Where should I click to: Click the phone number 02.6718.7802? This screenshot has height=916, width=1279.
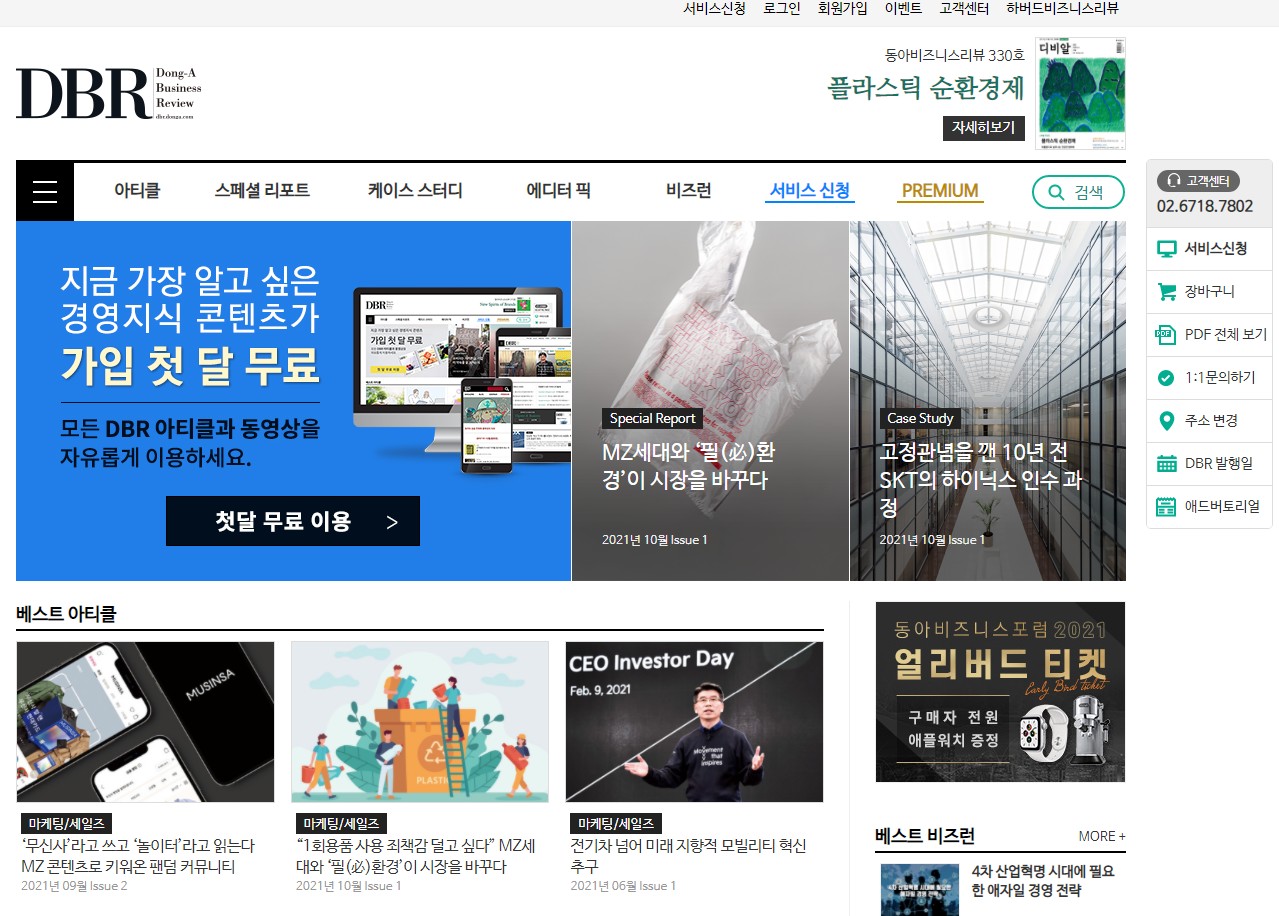pyautogui.click(x=1205, y=206)
